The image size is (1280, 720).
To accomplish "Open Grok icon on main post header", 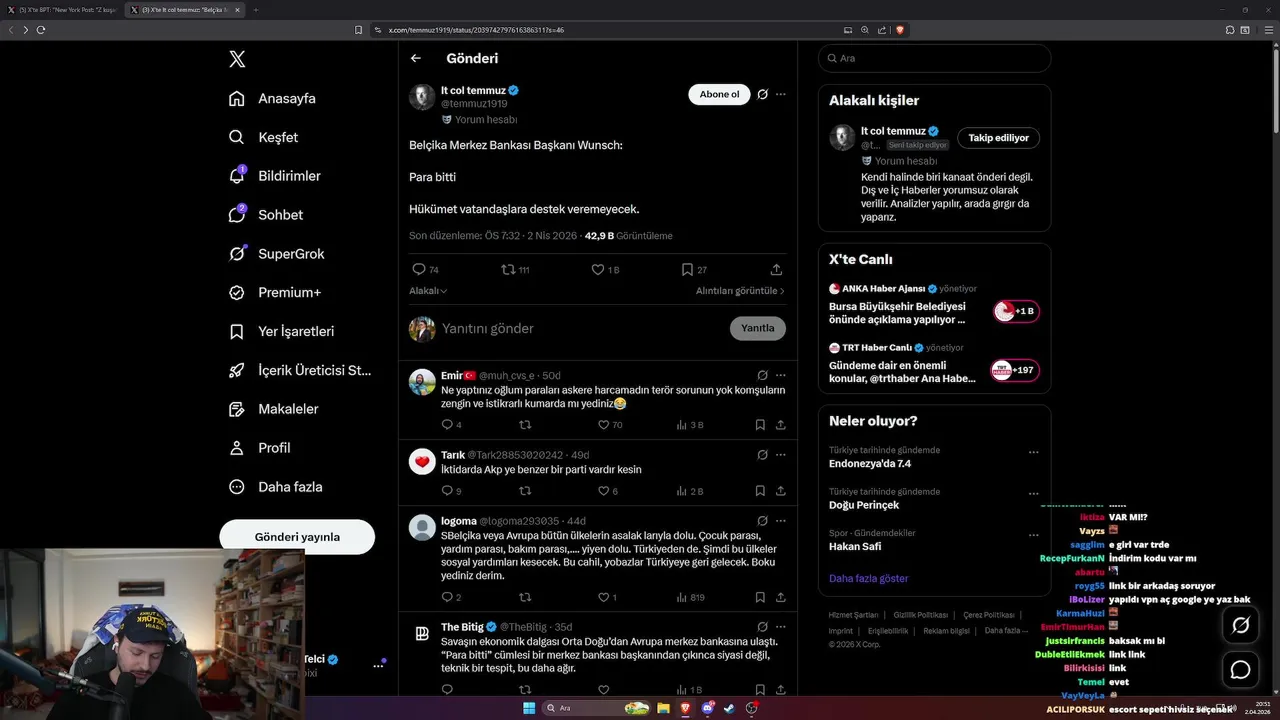I will (762, 95).
